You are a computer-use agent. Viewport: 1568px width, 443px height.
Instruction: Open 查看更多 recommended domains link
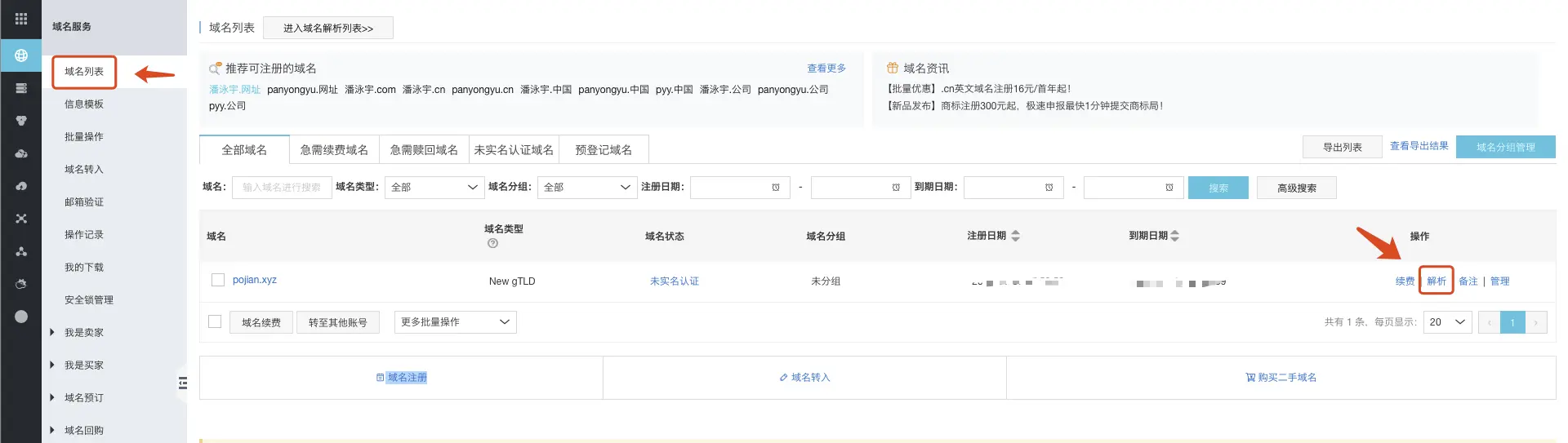click(826, 69)
